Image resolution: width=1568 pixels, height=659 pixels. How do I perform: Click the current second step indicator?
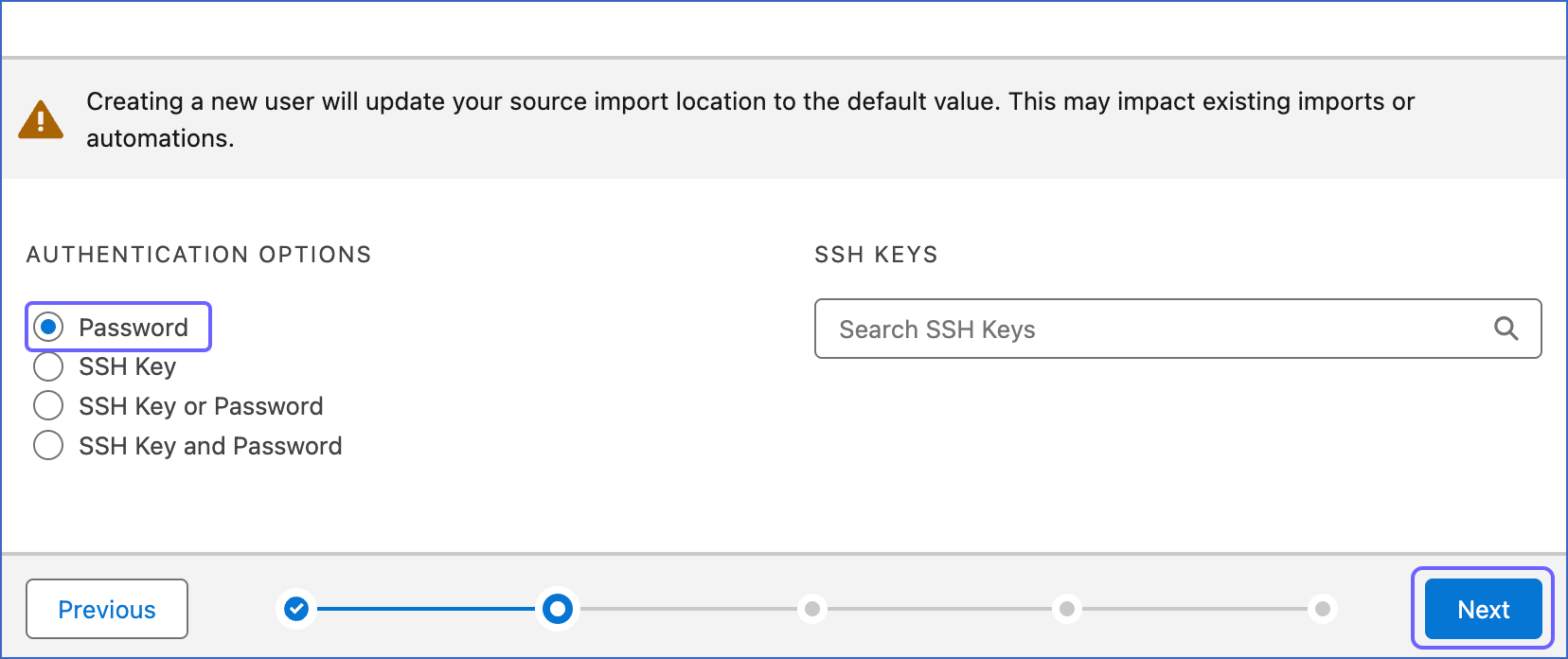click(x=558, y=608)
